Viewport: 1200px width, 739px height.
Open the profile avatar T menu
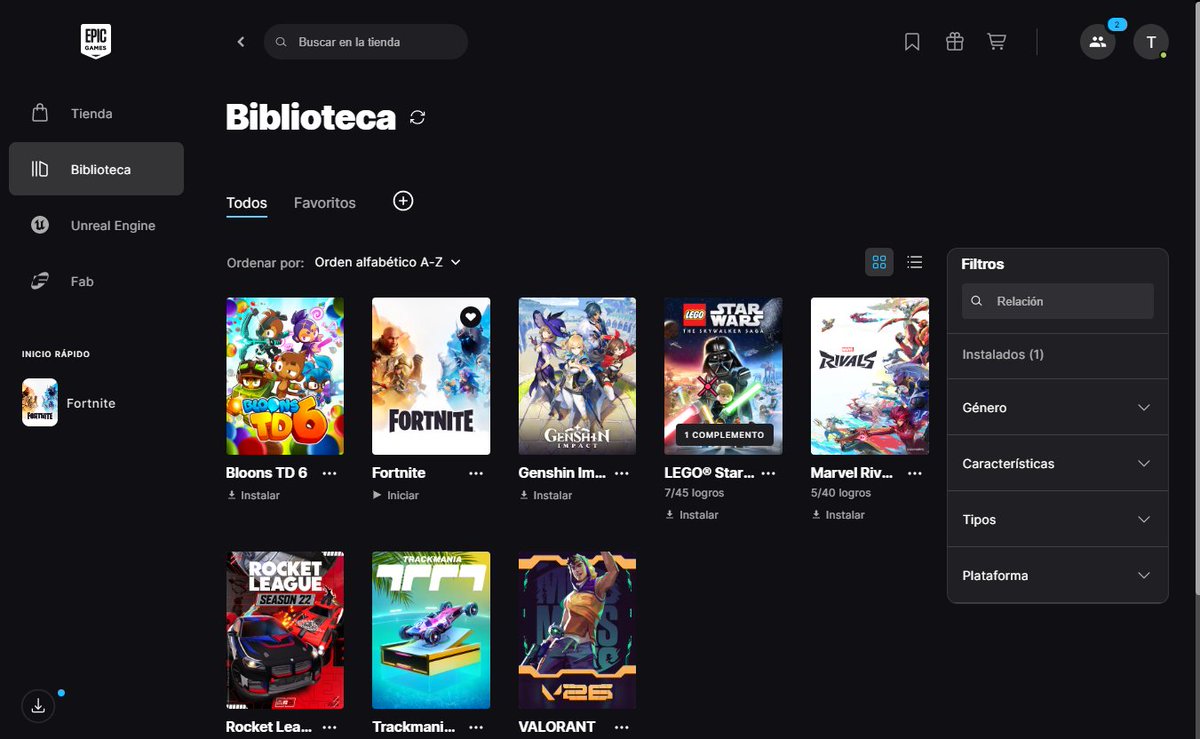(1151, 42)
